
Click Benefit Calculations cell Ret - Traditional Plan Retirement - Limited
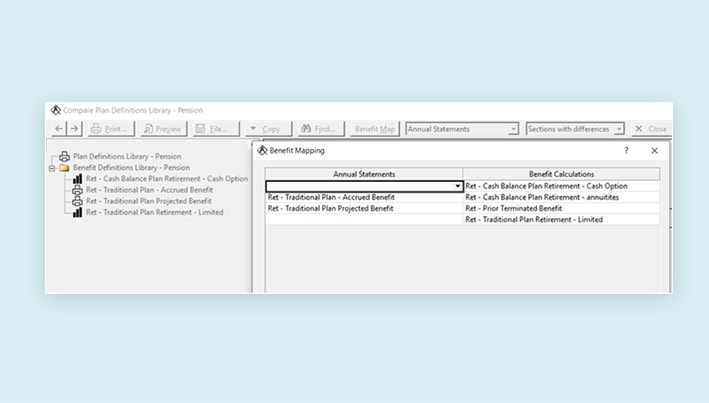561,219
